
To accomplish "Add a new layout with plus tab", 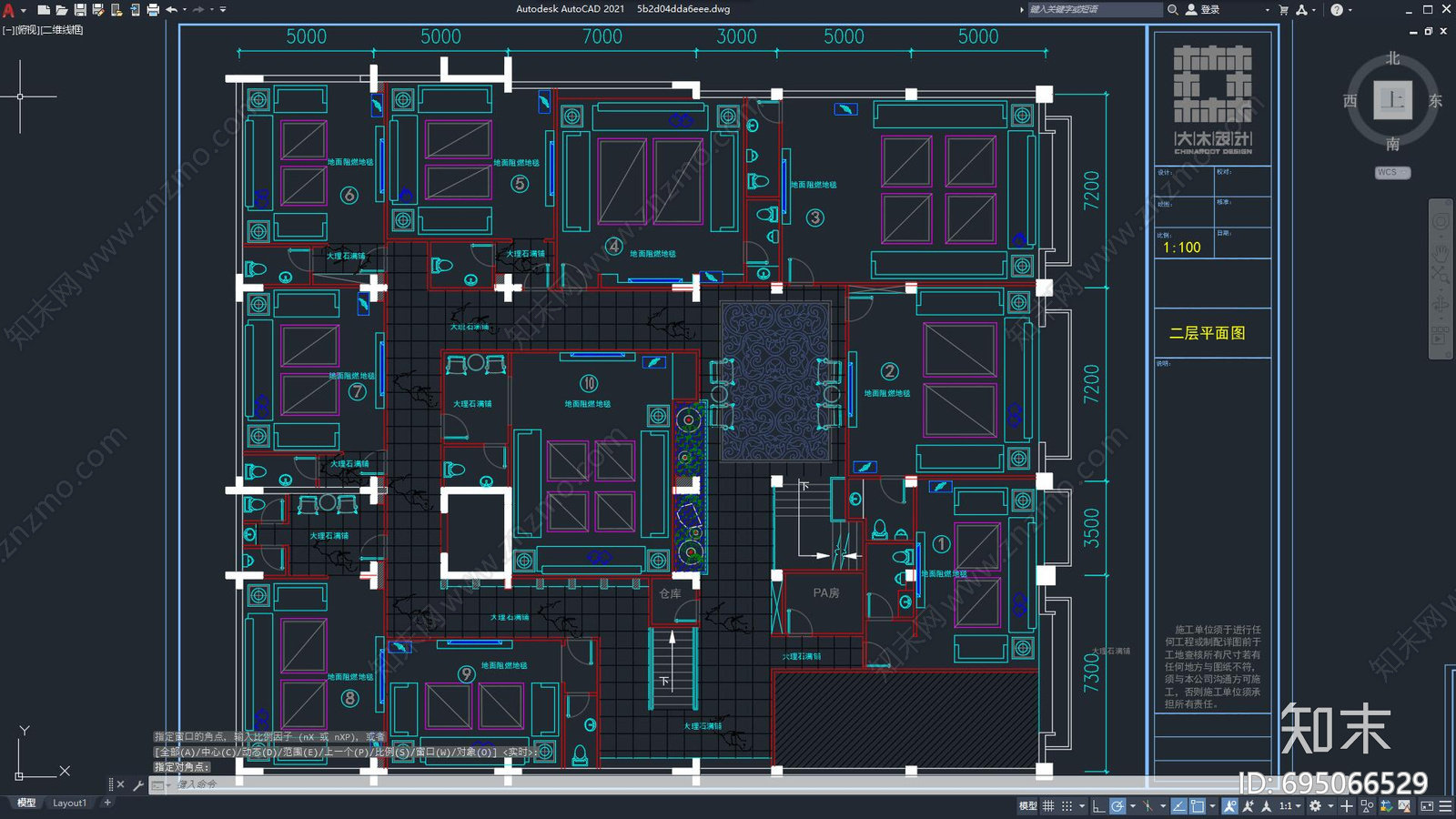I will 107,803.
